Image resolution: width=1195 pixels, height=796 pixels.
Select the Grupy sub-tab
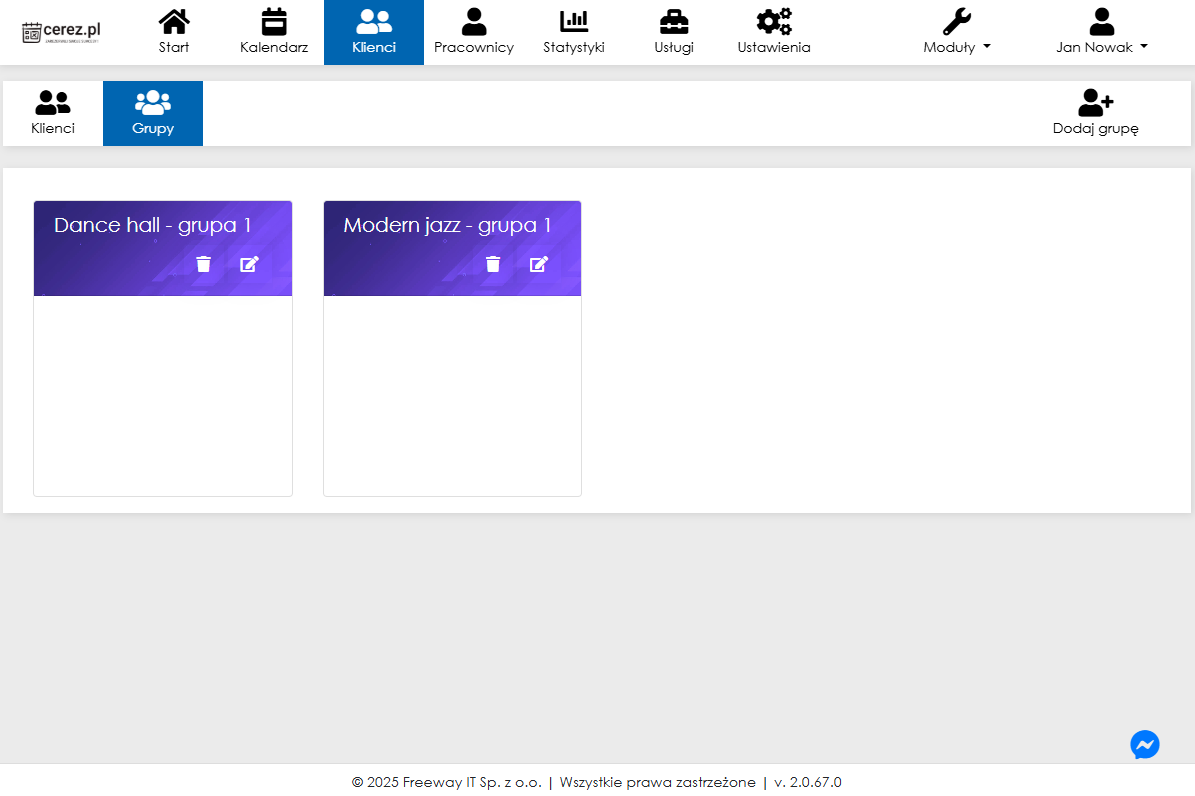(x=153, y=113)
